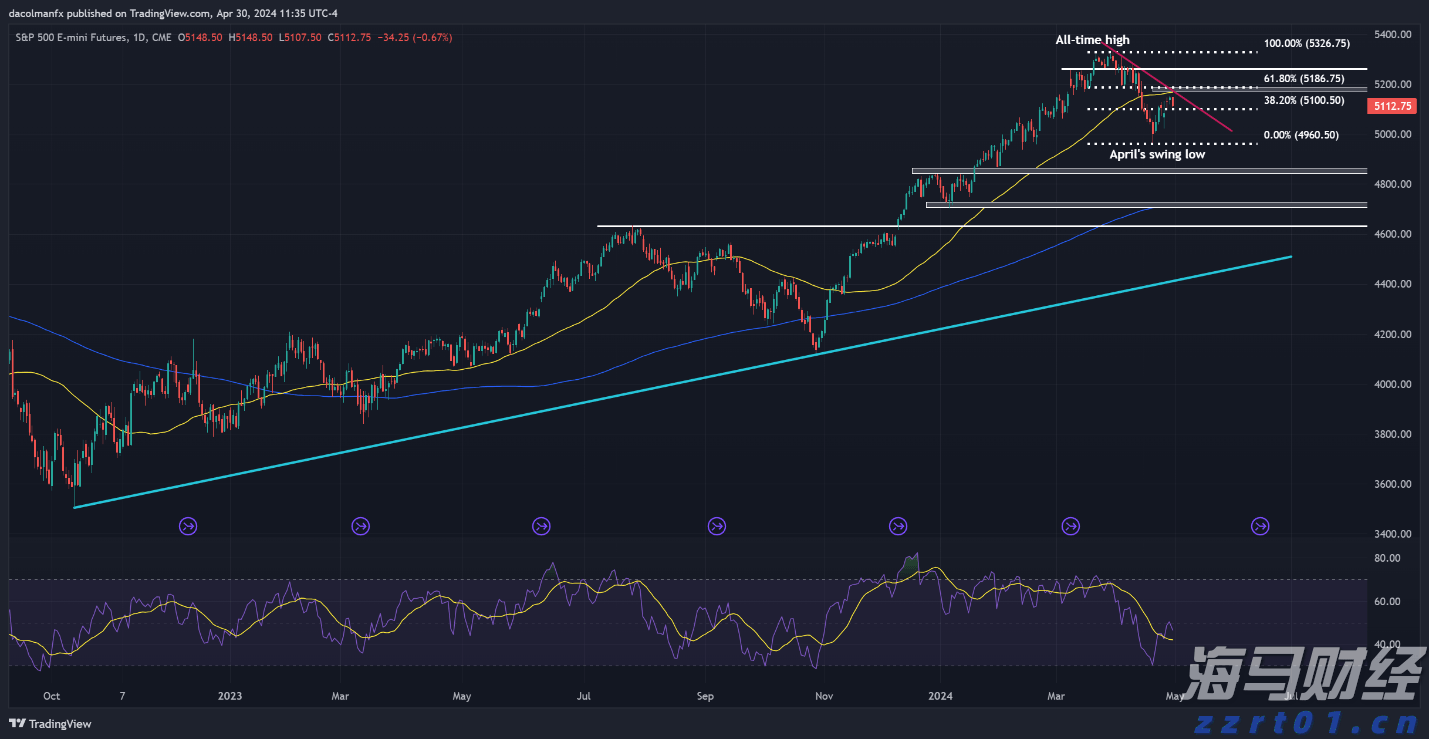The height and width of the screenshot is (739, 1429).
Task: Click the rightmost purple rollover icon
Action: [x=1260, y=525]
